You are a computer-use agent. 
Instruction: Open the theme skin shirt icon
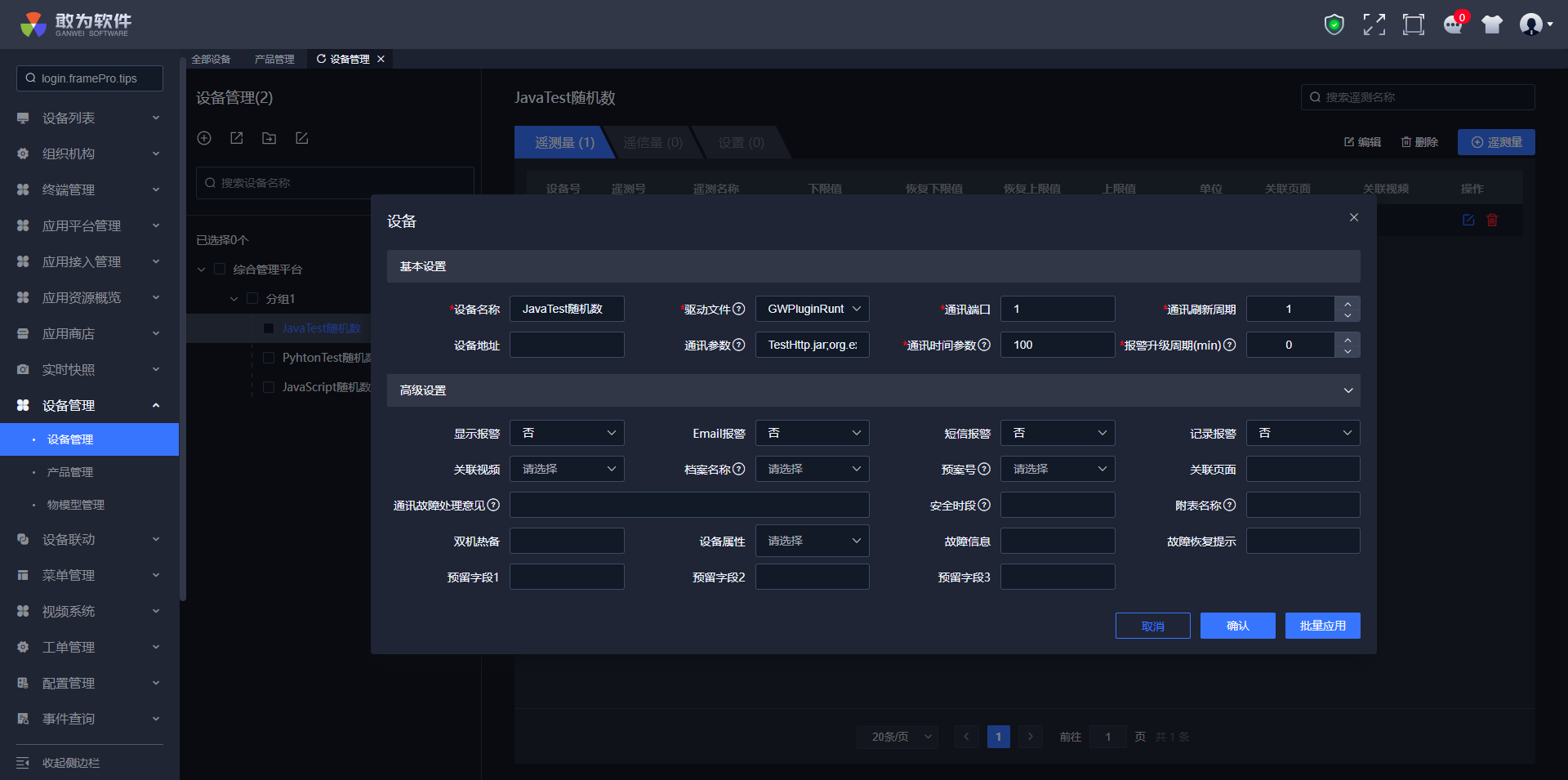coord(1492,25)
